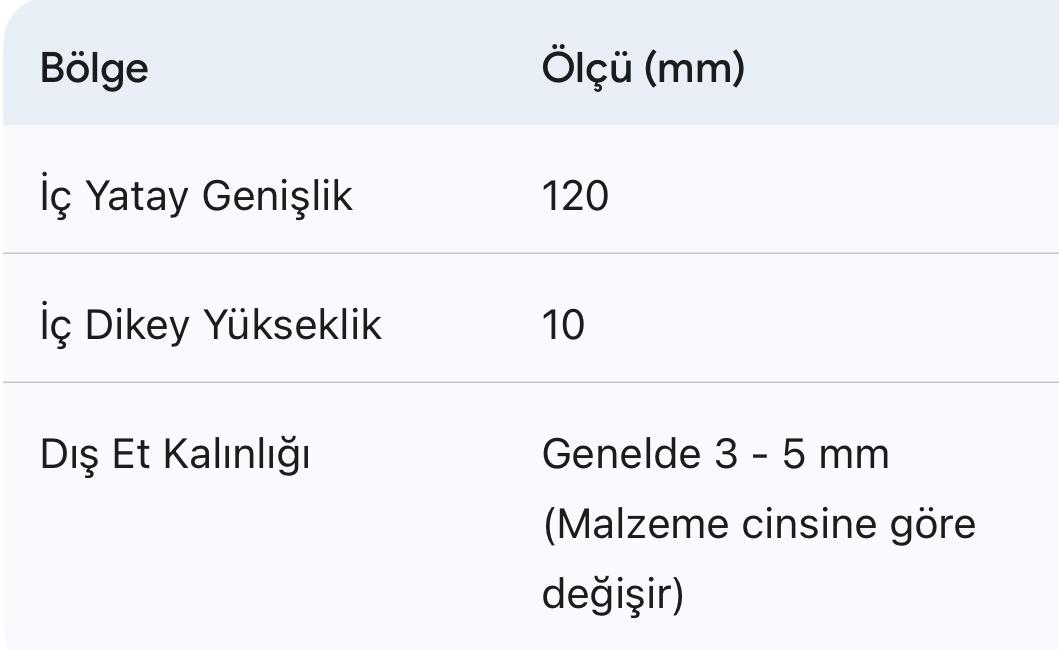Click the word değişir) on the last line
The image size is (1059, 650).
click(x=613, y=595)
